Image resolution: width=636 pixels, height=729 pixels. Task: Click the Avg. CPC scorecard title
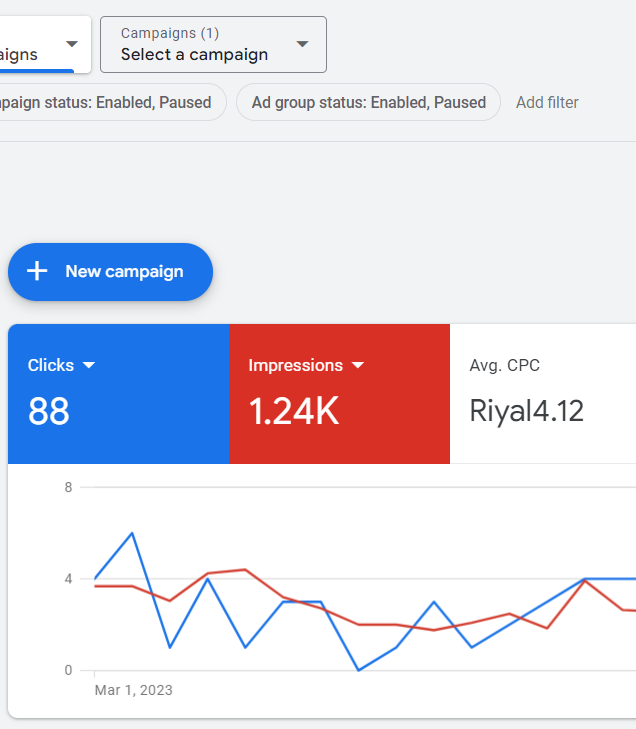pyautogui.click(x=504, y=366)
